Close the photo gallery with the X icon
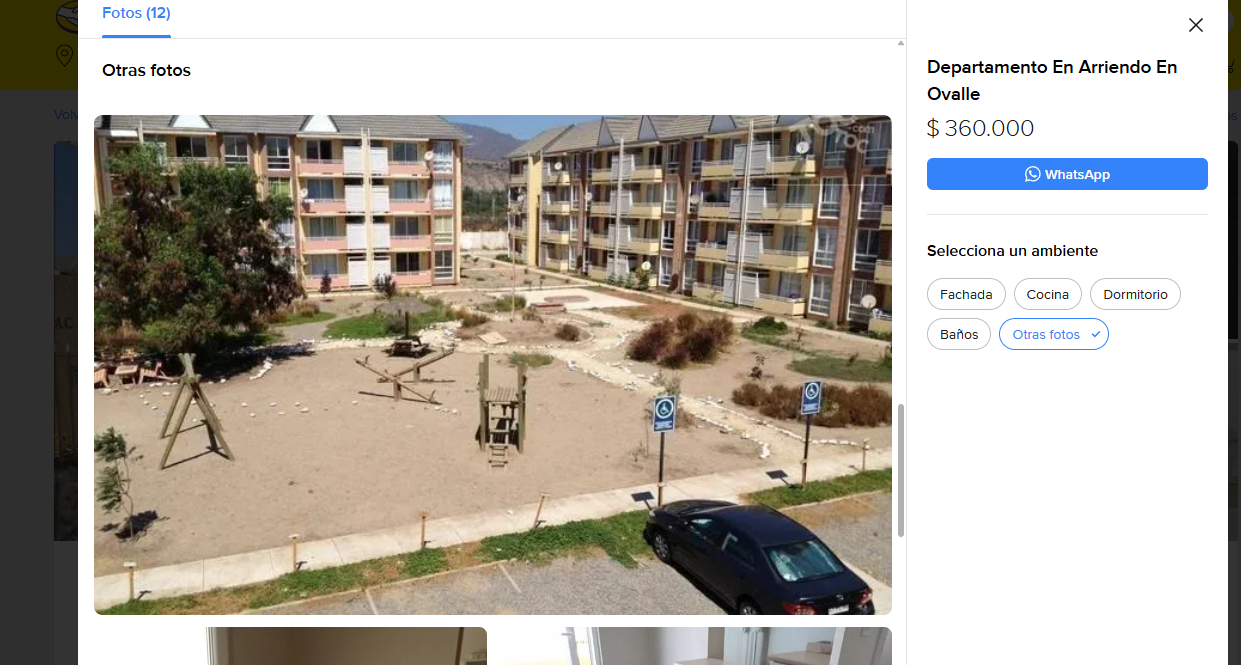 coord(1195,25)
